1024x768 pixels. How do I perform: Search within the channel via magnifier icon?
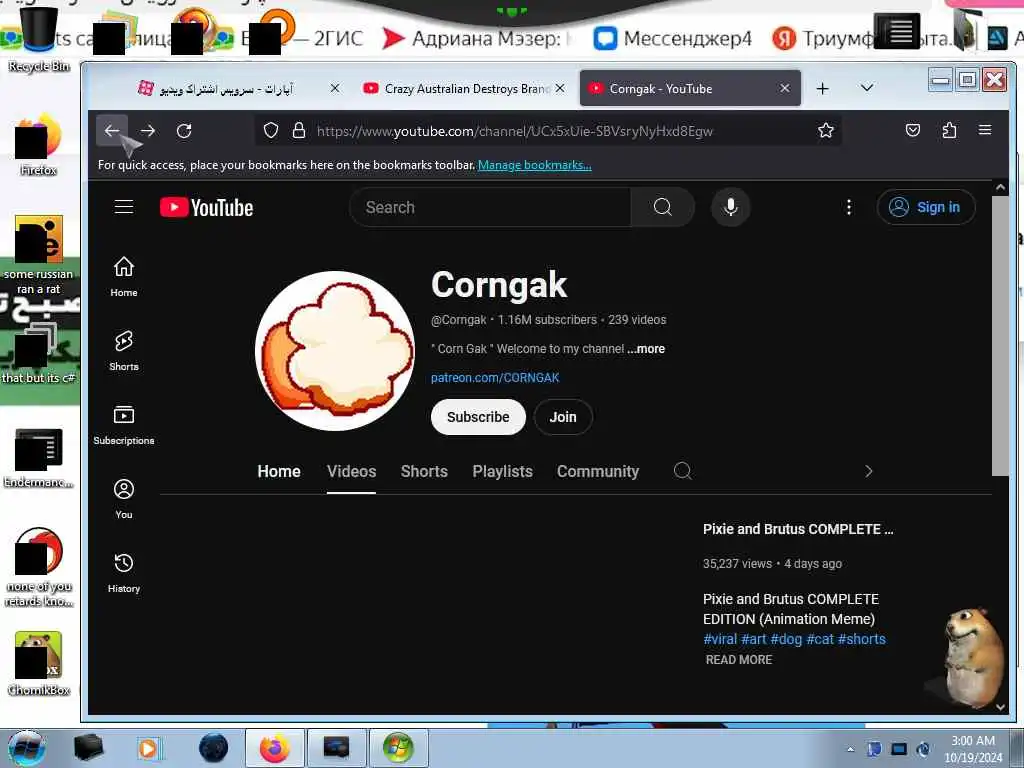click(x=682, y=471)
